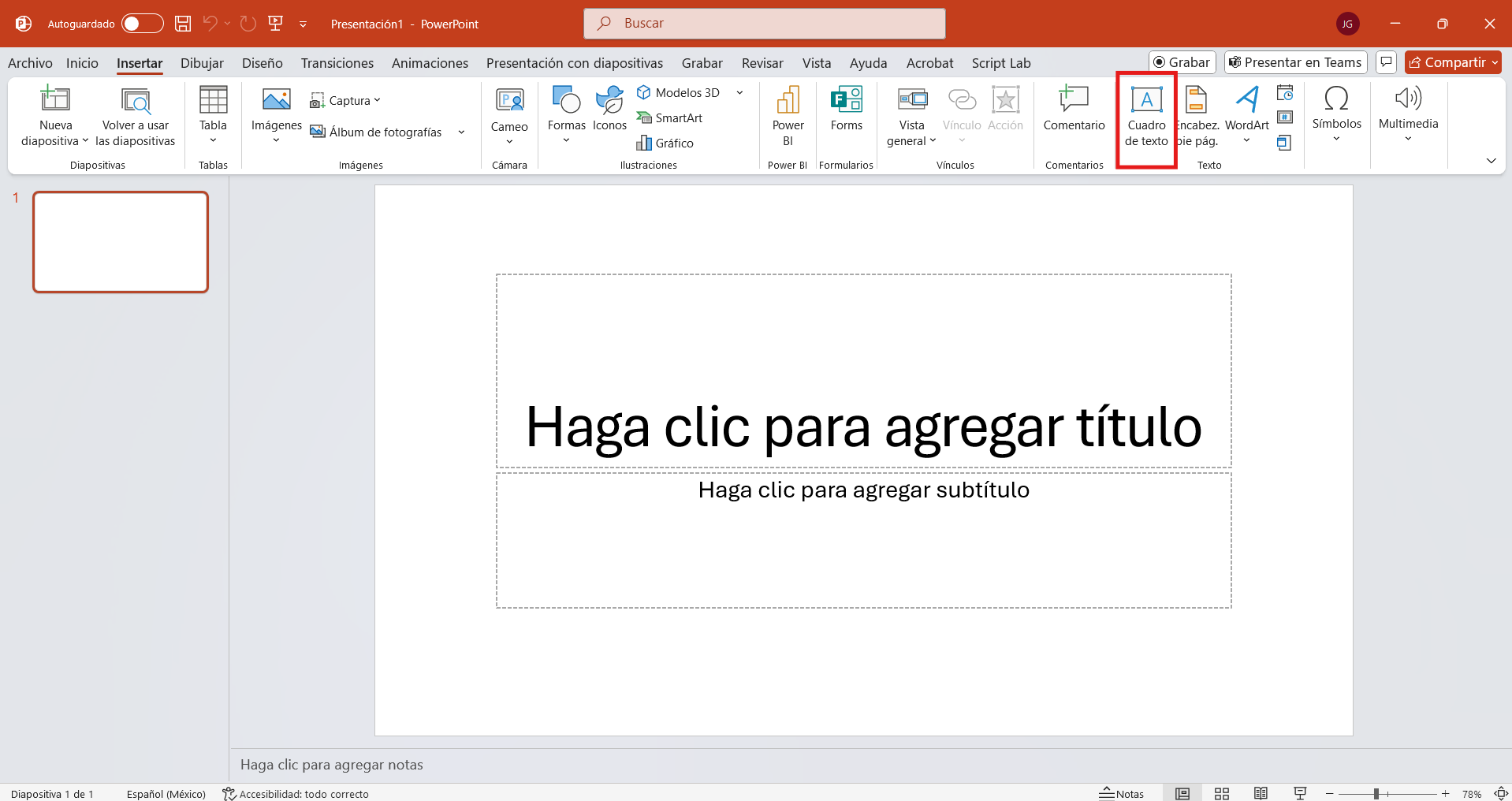Toggle the Autoguardado switch
1512x801 pixels.
click(x=142, y=24)
